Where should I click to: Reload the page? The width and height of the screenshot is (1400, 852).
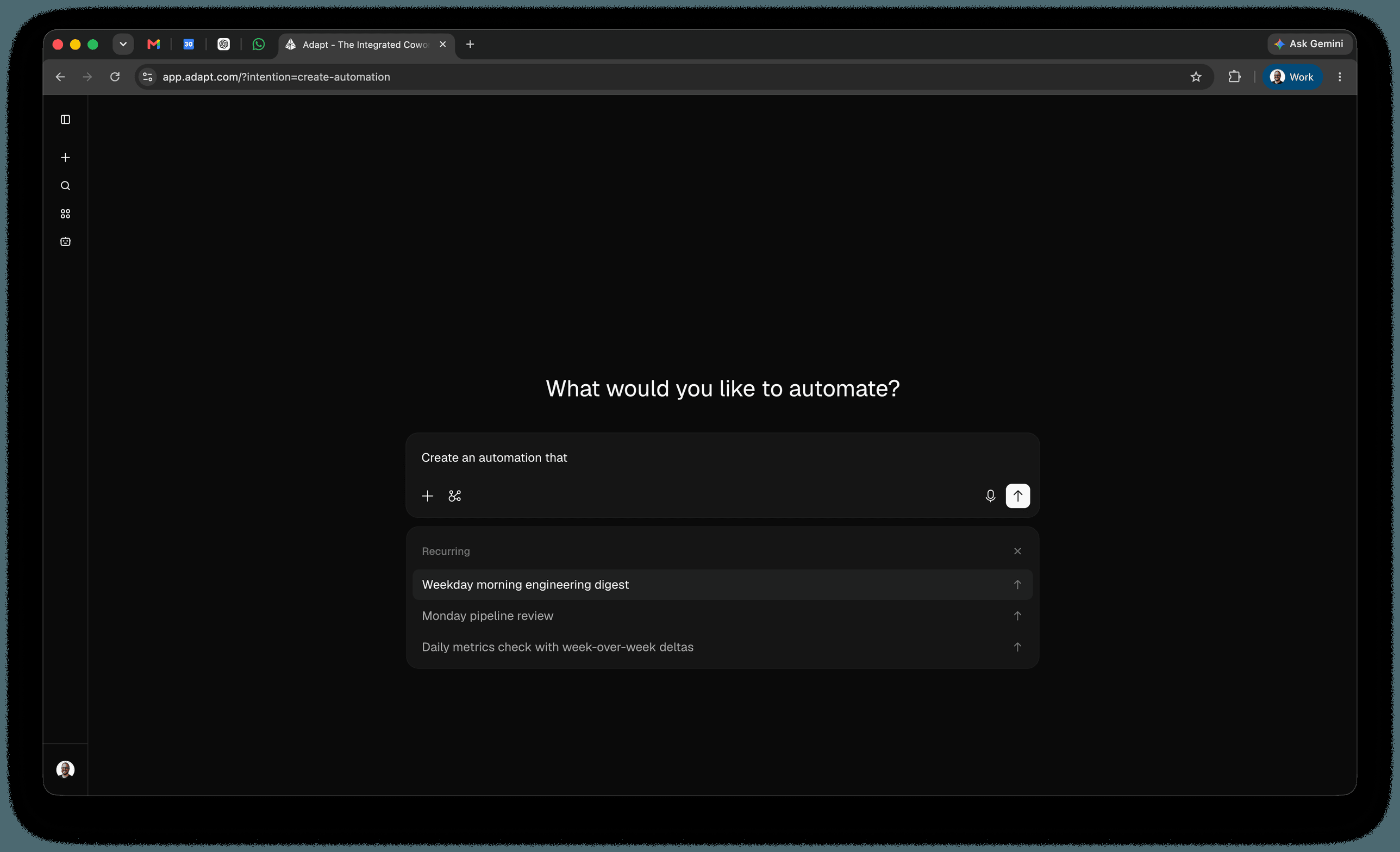coord(115,77)
